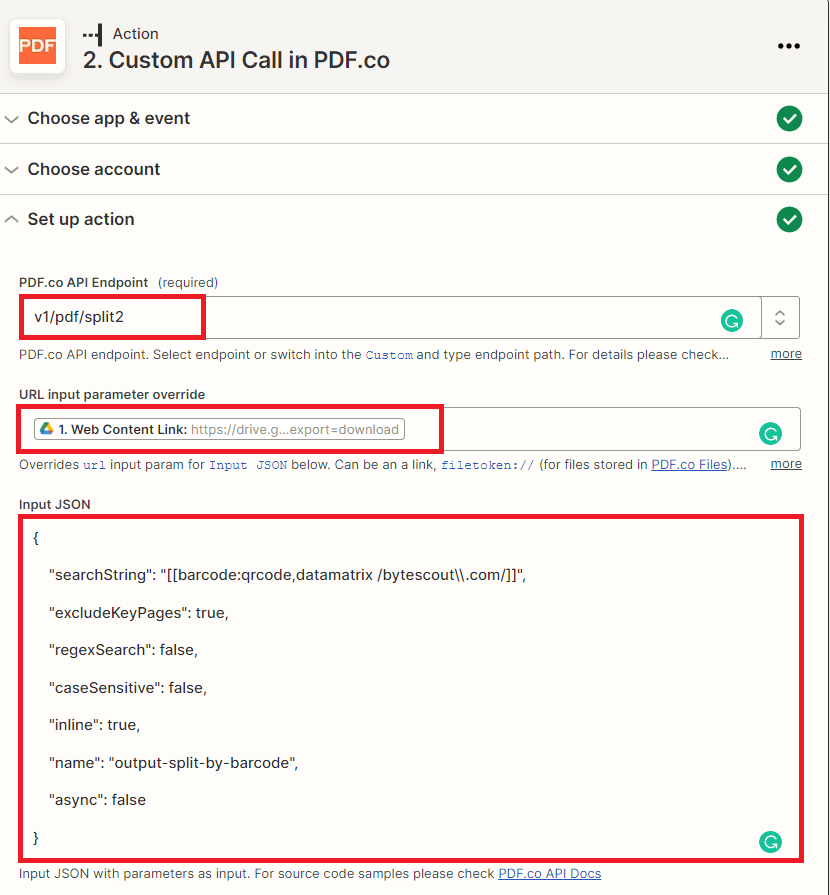This screenshot has width=830, height=895.
Task: Open the endpoint selector with the arrows control
Action: 782,316
